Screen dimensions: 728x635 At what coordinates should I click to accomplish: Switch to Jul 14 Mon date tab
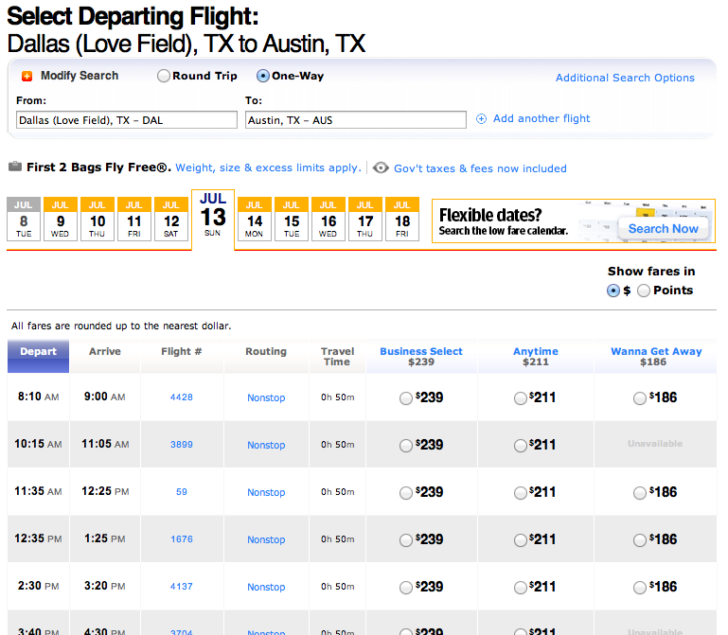[254, 219]
